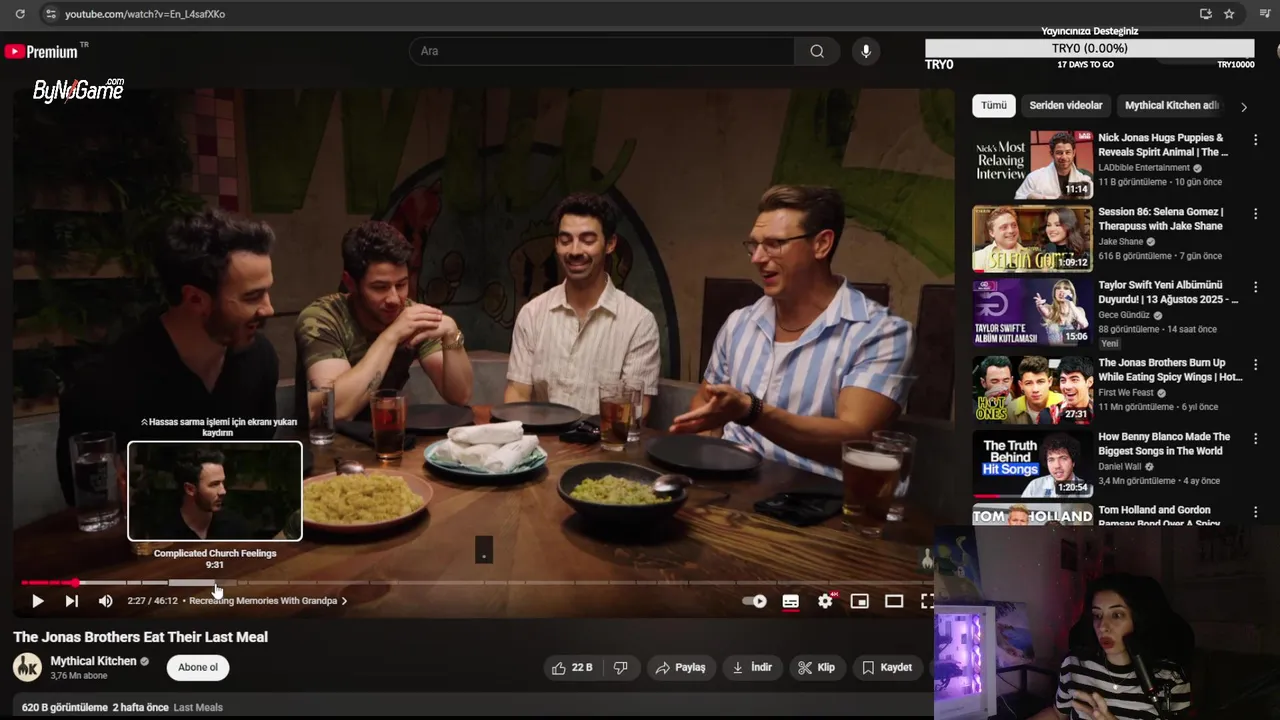Image resolution: width=1280 pixels, height=720 pixels.
Task: Select the Tümü filter chip
Action: (994, 105)
